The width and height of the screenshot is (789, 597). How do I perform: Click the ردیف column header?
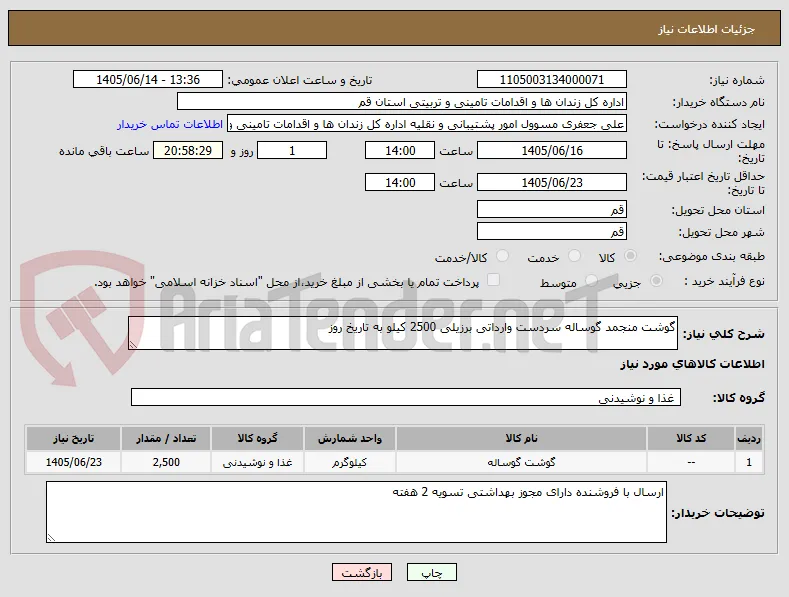tap(749, 438)
